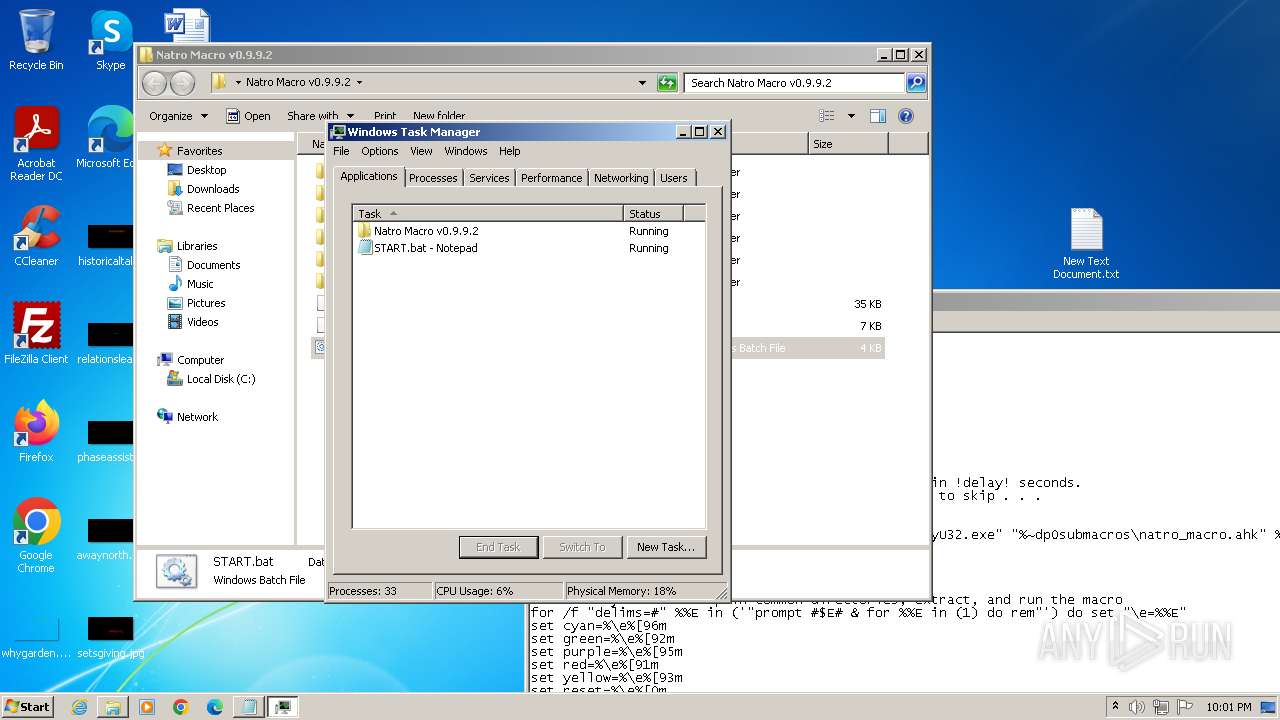Switch to the Services tab
Image resolution: width=1280 pixels, height=720 pixels.
(489, 178)
